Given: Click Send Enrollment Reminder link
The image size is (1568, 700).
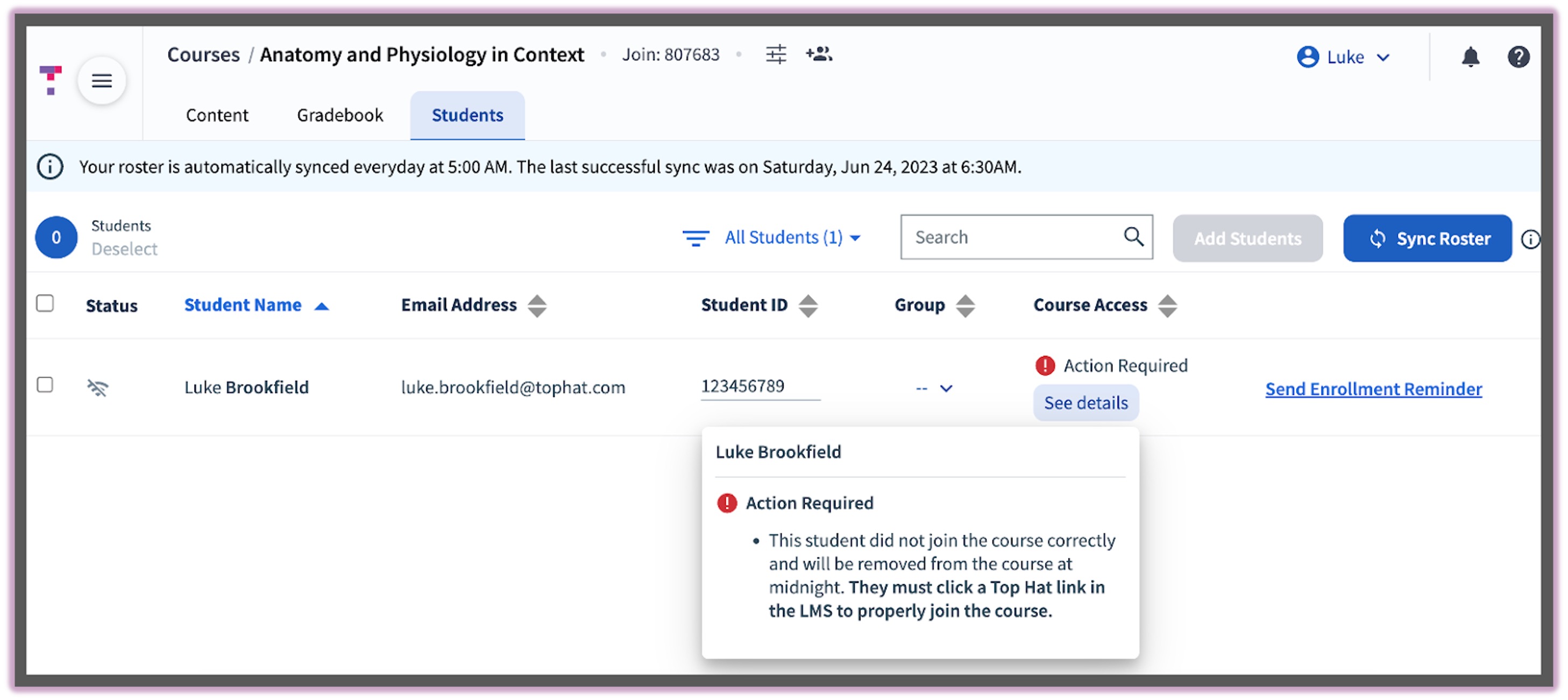Looking at the screenshot, I should point(1373,389).
